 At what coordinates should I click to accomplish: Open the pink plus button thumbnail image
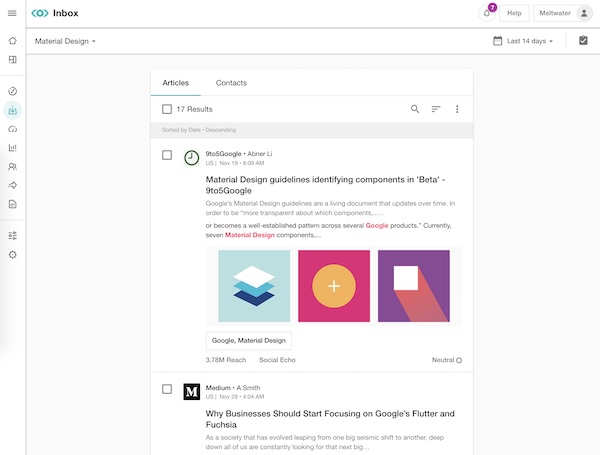tap(334, 286)
